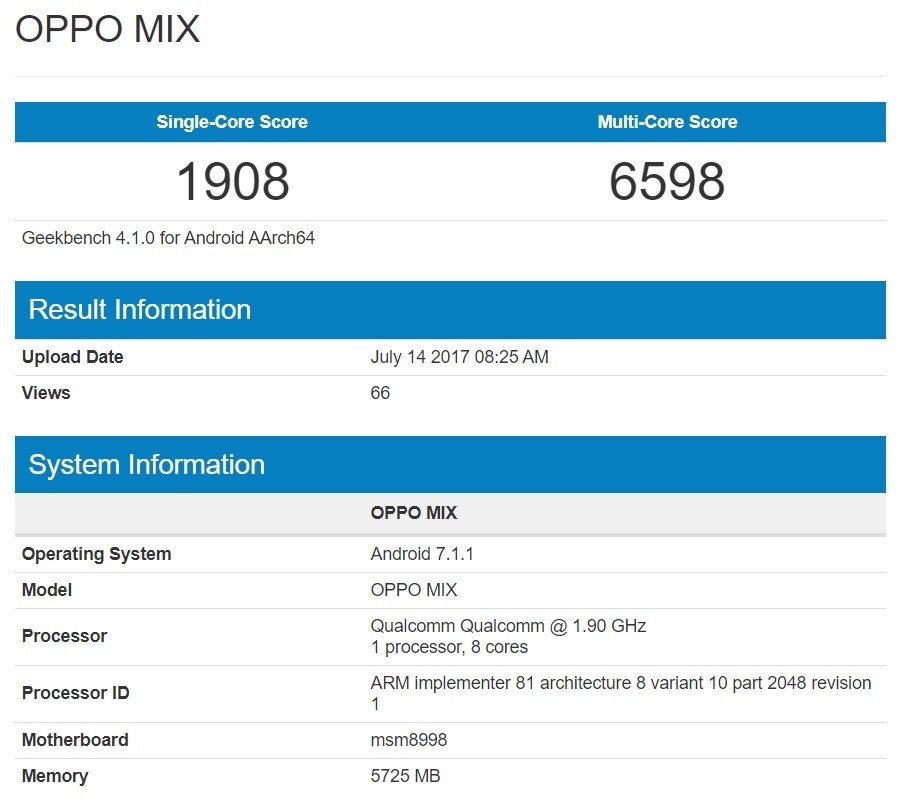Click the Processor row label
Viewport: 901px width, 799px height.
click(x=64, y=636)
